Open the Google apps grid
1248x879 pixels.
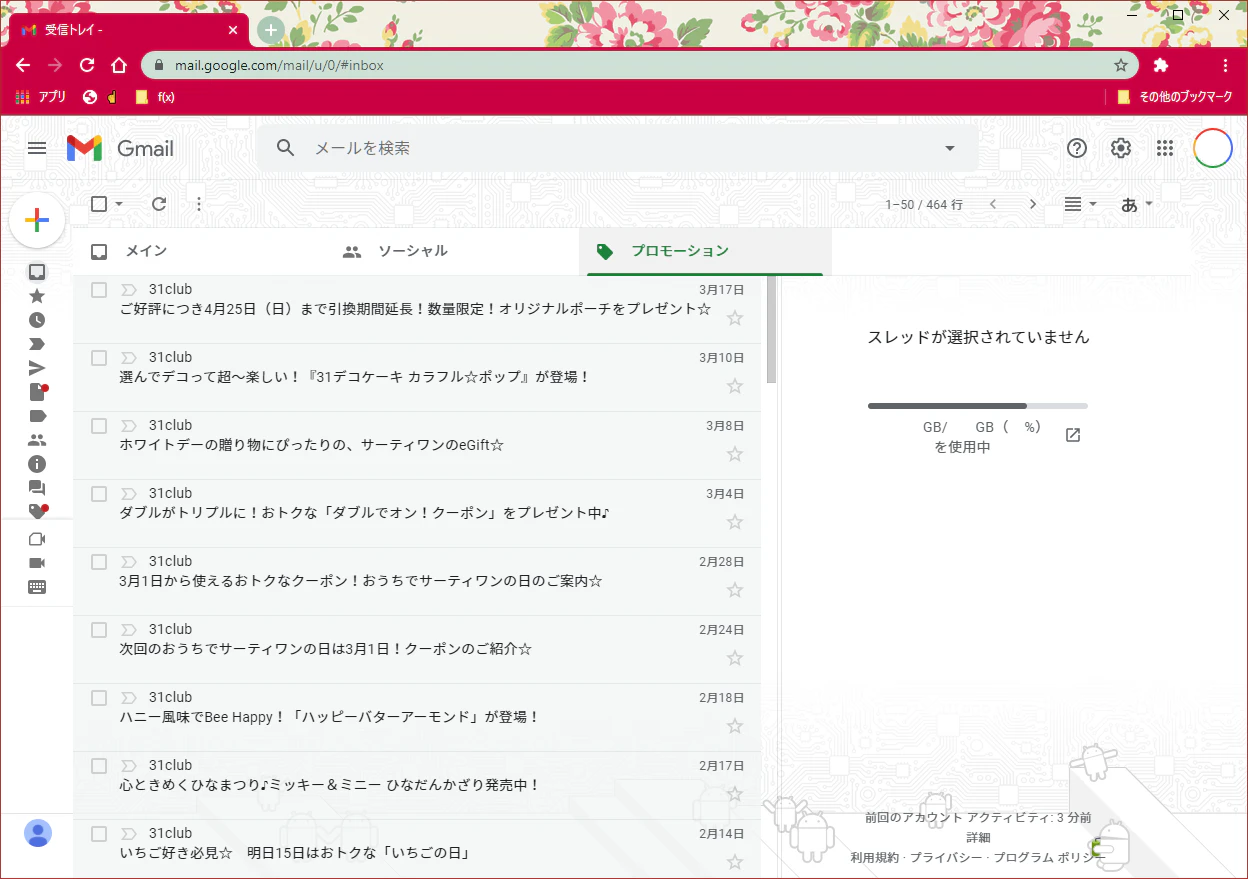[1165, 148]
